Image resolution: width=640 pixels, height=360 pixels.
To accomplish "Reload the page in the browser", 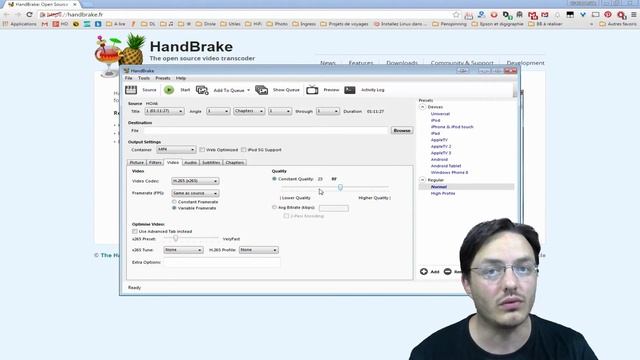I will (x=29, y=14).
